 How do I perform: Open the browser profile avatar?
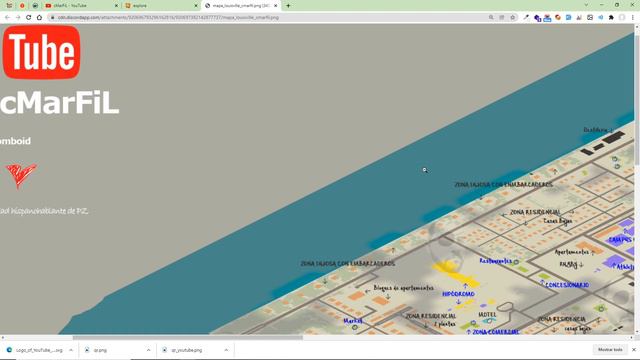click(622, 18)
